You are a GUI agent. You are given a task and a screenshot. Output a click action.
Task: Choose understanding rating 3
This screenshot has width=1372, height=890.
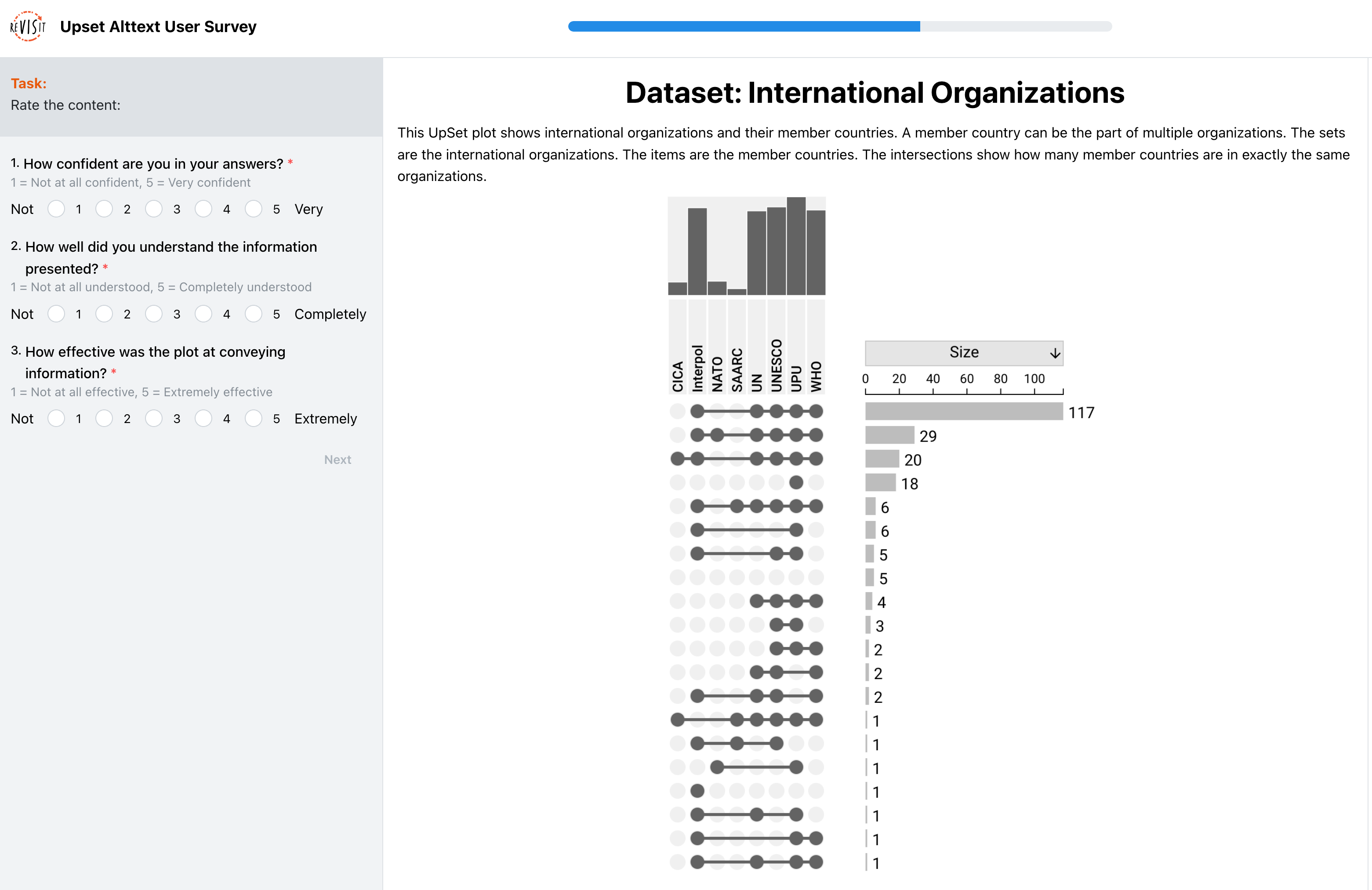[154, 314]
